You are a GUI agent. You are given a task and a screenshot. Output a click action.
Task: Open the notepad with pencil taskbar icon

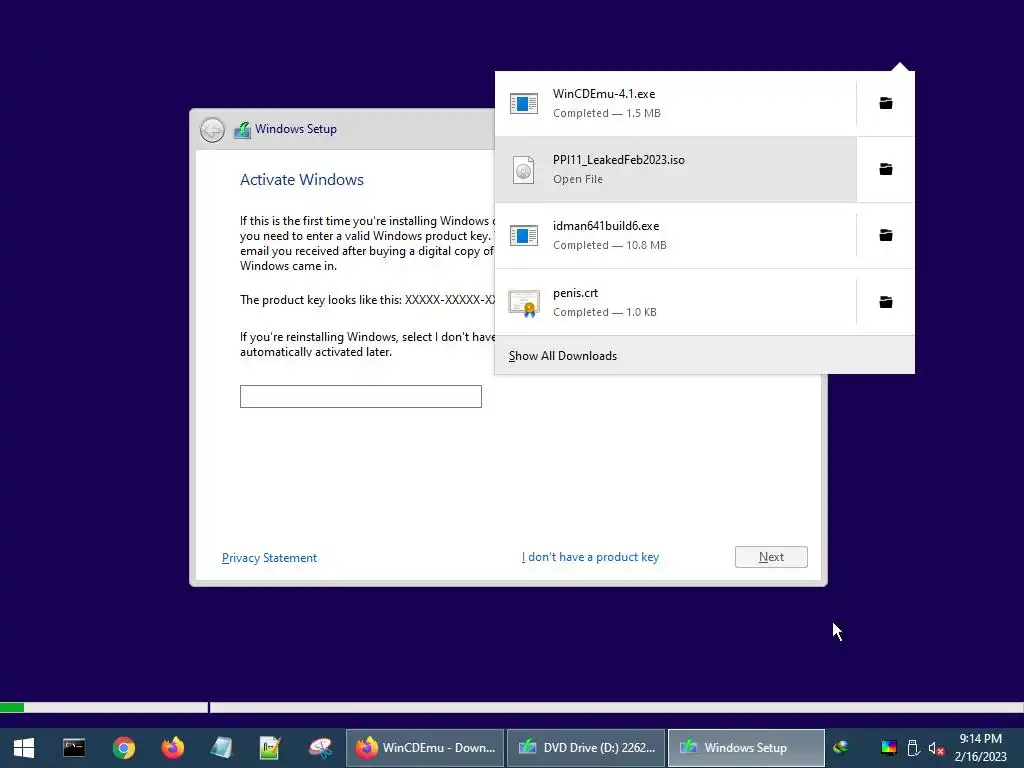click(x=270, y=748)
